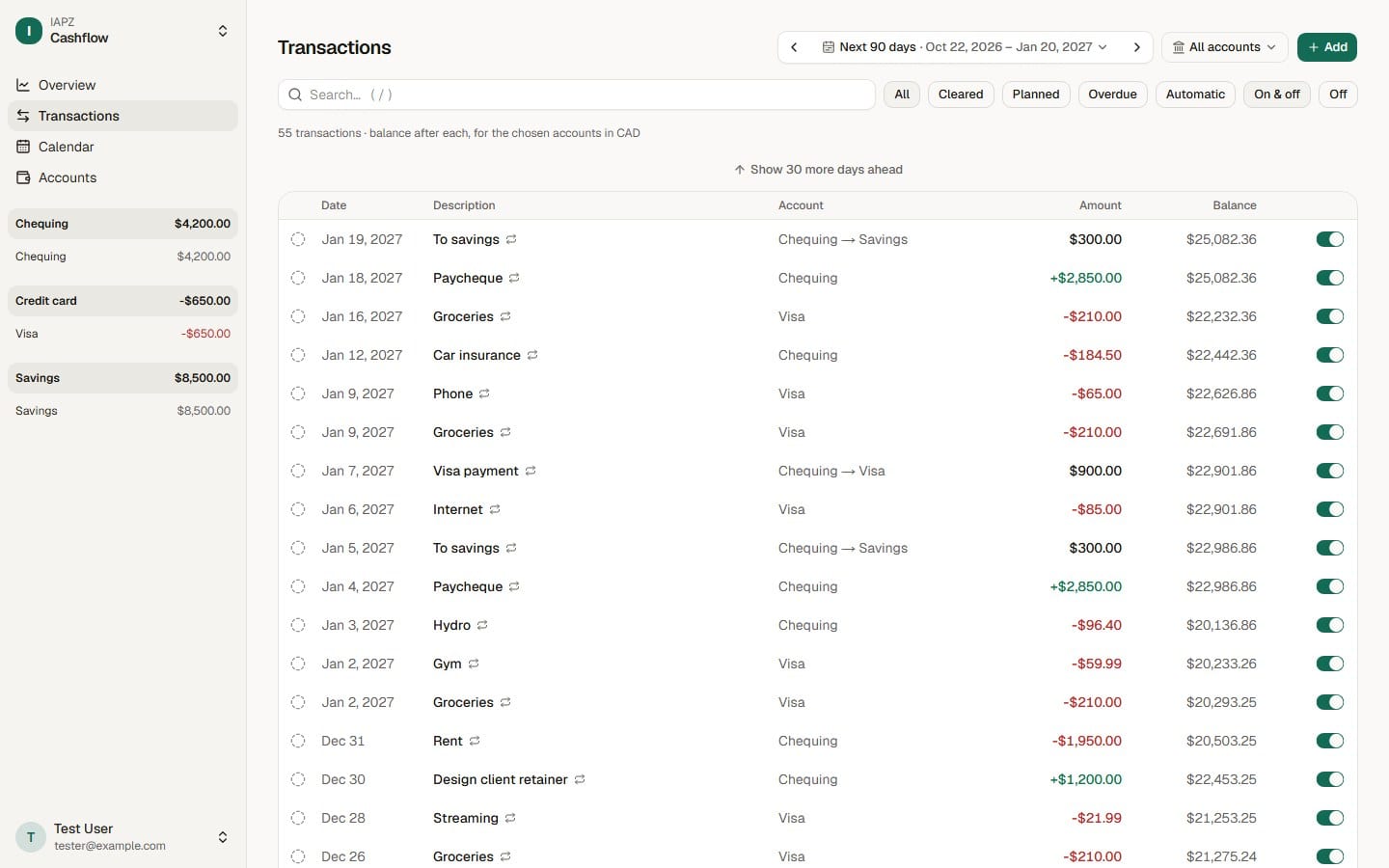Click calendar icon in date range selector
This screenshot has height=868, width=1389.
[x=828, y=47]
